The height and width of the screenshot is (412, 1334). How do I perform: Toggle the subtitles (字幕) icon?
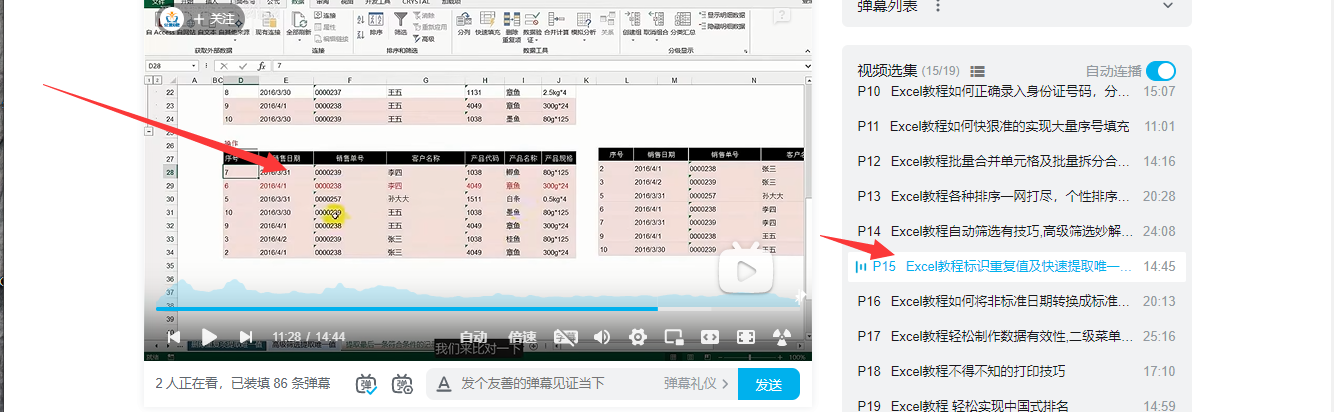(x=566, y=337)
